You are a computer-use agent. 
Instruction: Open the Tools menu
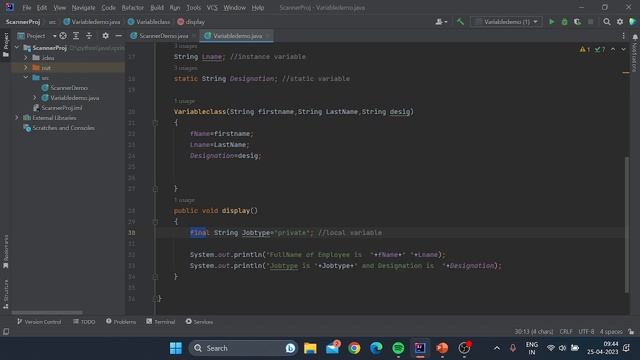pyautogui.click(x=193, y=7)
